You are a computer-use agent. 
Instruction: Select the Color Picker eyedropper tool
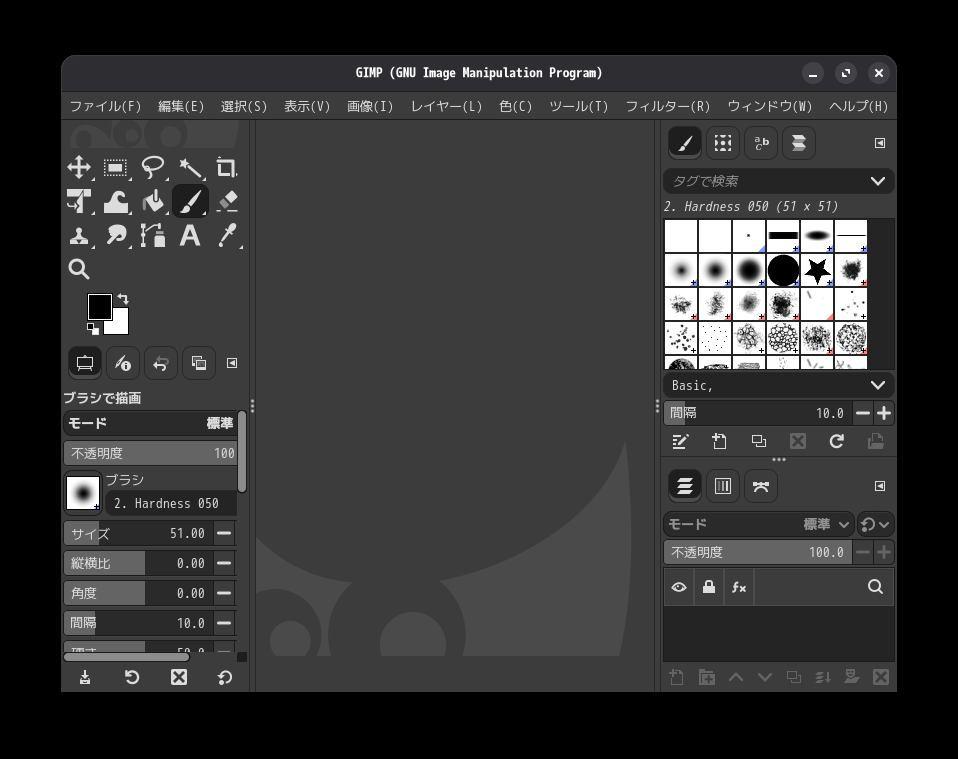(226, 236)
